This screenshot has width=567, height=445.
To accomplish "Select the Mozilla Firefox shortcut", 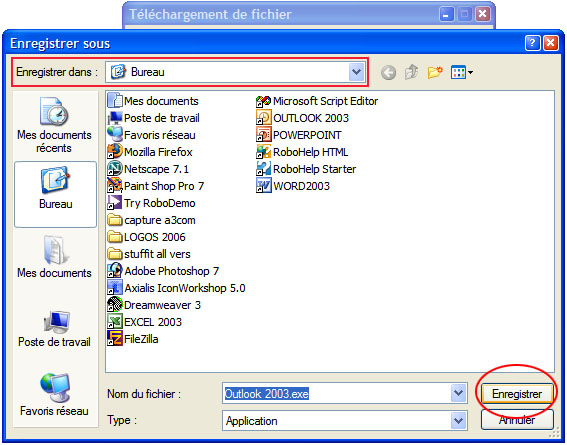I will [150, 152].
